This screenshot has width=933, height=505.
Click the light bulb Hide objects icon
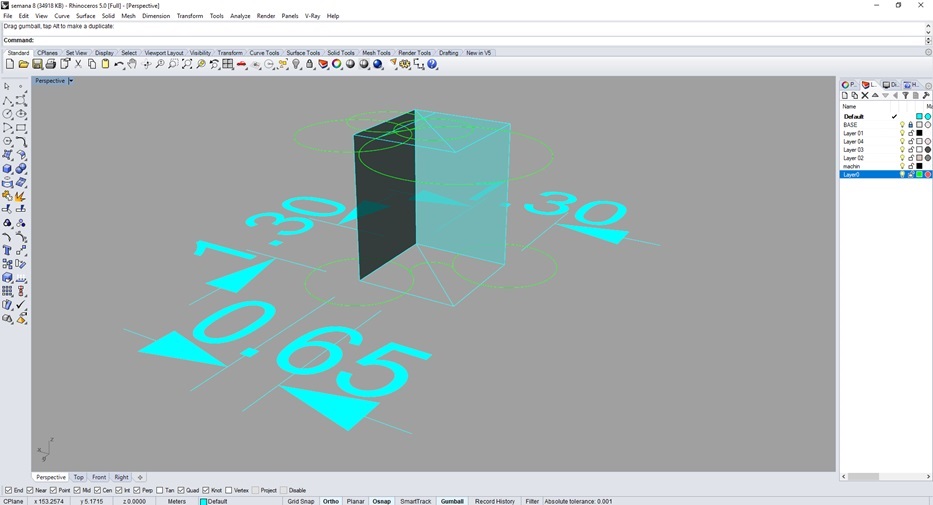click(296, 64)
